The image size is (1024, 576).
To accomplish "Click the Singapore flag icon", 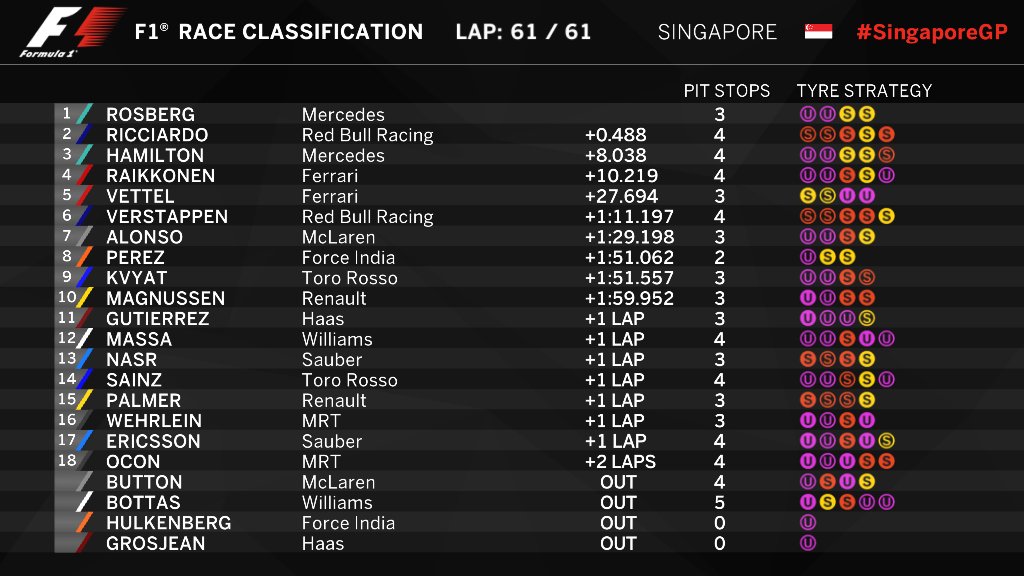I will (x=818, y=32).
